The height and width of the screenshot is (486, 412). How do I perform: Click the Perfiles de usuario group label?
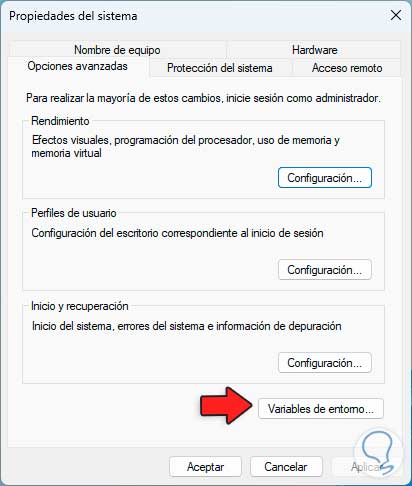[74, 213]
